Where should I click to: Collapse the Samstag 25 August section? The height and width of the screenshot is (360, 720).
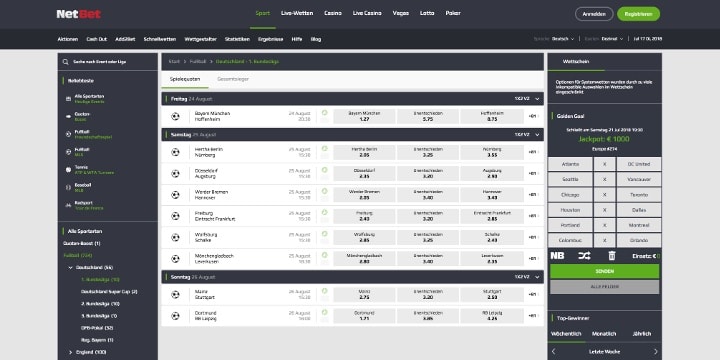click(x=537, y=135)
